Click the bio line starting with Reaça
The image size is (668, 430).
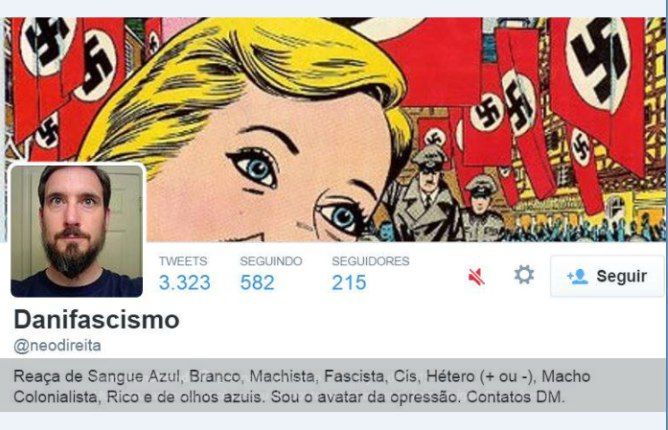pyautogui.click(x=302, y=376)
